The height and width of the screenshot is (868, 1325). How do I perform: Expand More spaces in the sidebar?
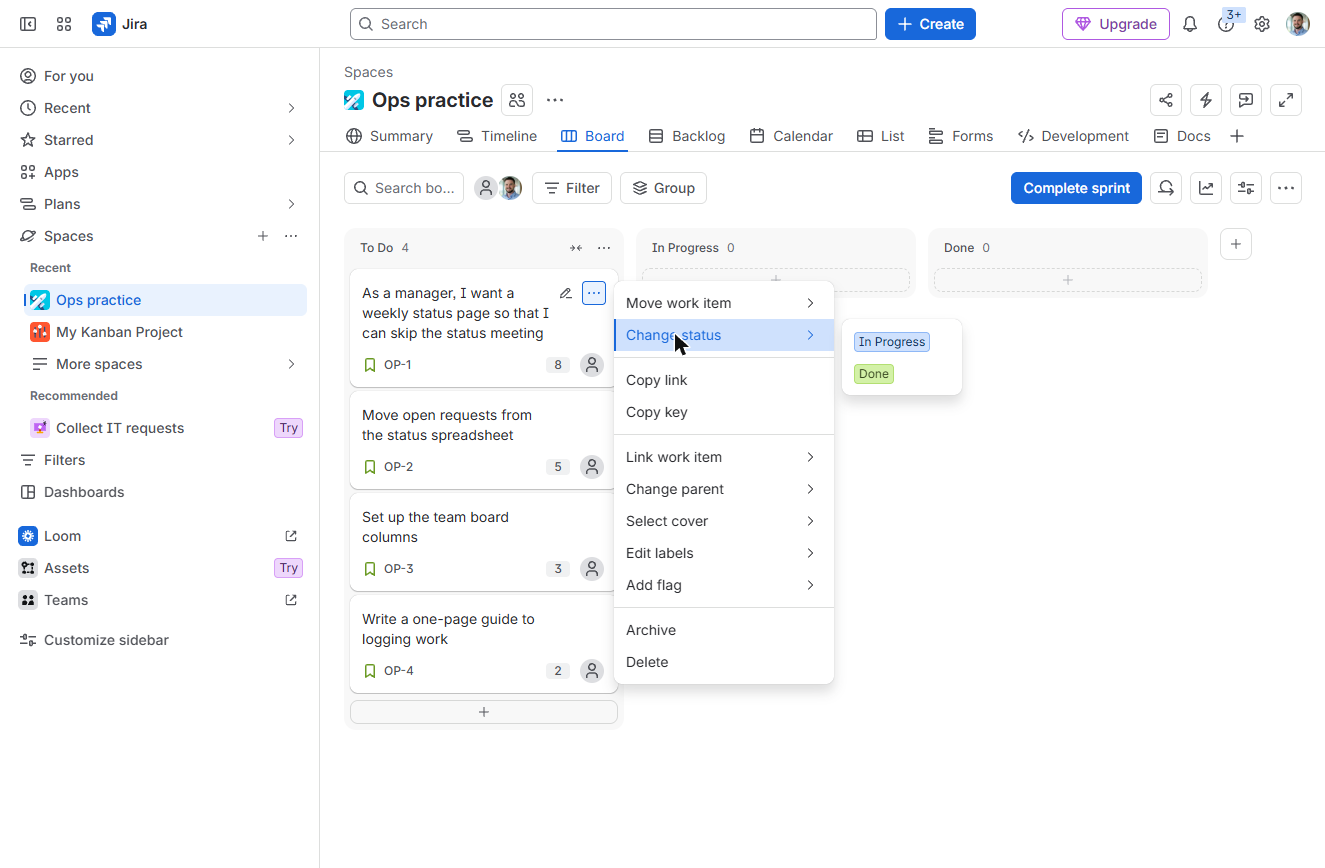[291, 364]
